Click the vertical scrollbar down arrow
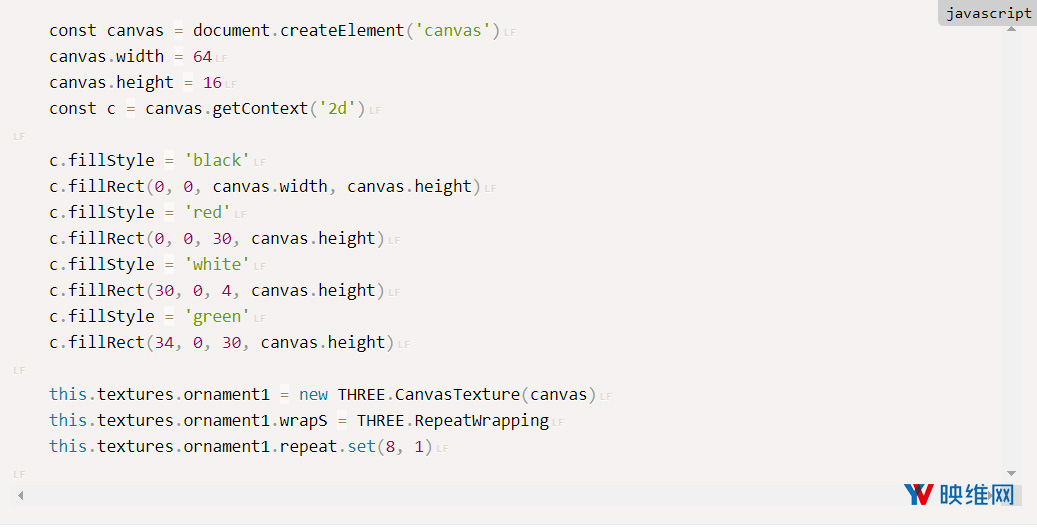The height and width of the screenshot is (528, 1037). point(1011,473)
